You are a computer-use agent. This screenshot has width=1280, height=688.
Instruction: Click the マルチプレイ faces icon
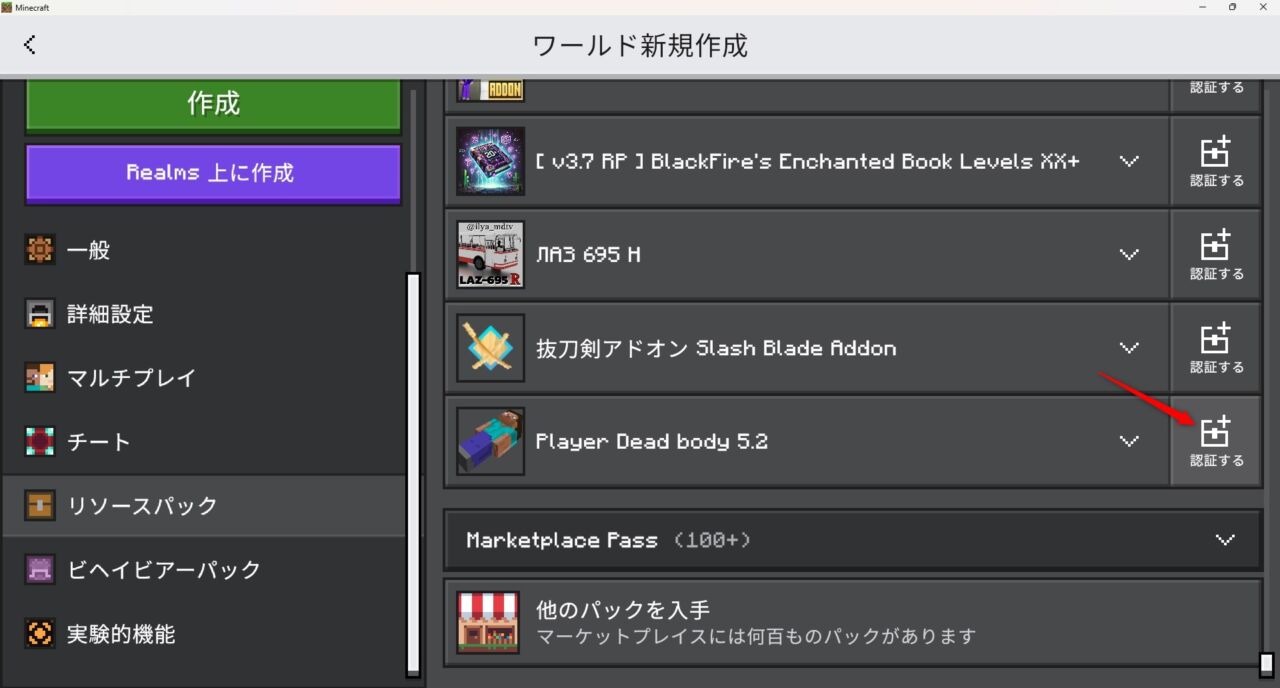click(x=40, y=379)
